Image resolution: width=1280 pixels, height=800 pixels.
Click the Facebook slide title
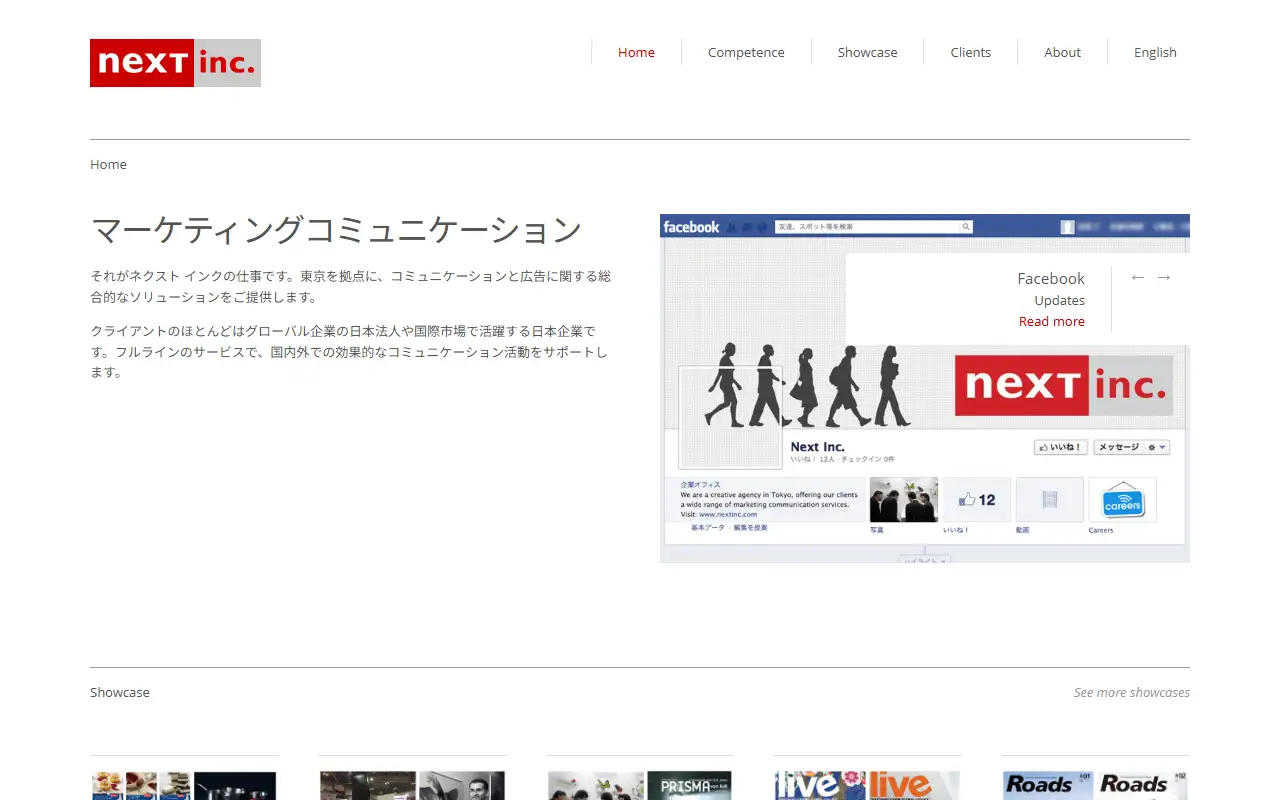(x=1050, y=278)
